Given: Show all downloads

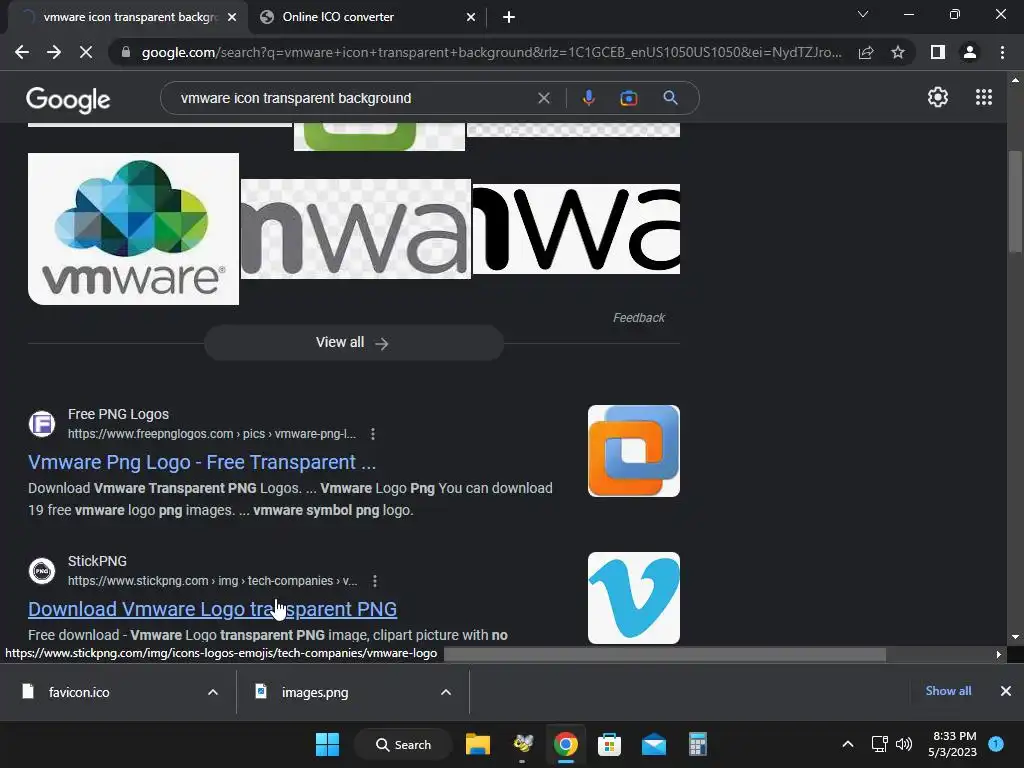Looking at the screenshot, I should click(x=948, y=691).
